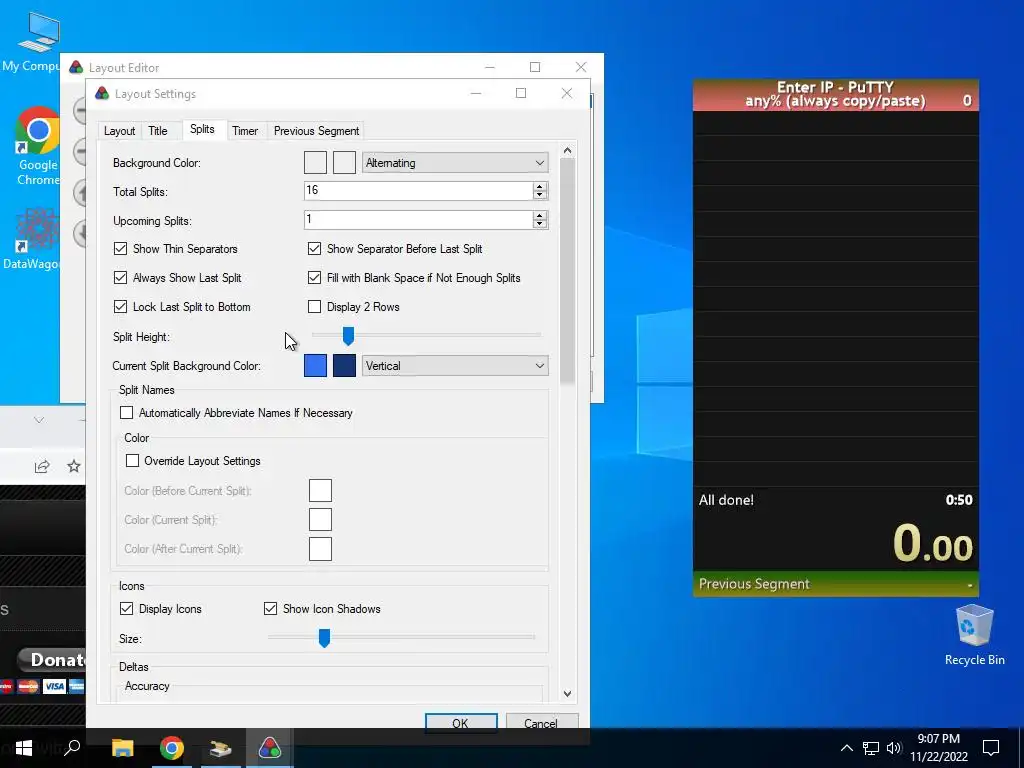Viewport: 1024px width, 768px height.
Task: Open the PuTTY taskbar icon
Action: (221, 748)
